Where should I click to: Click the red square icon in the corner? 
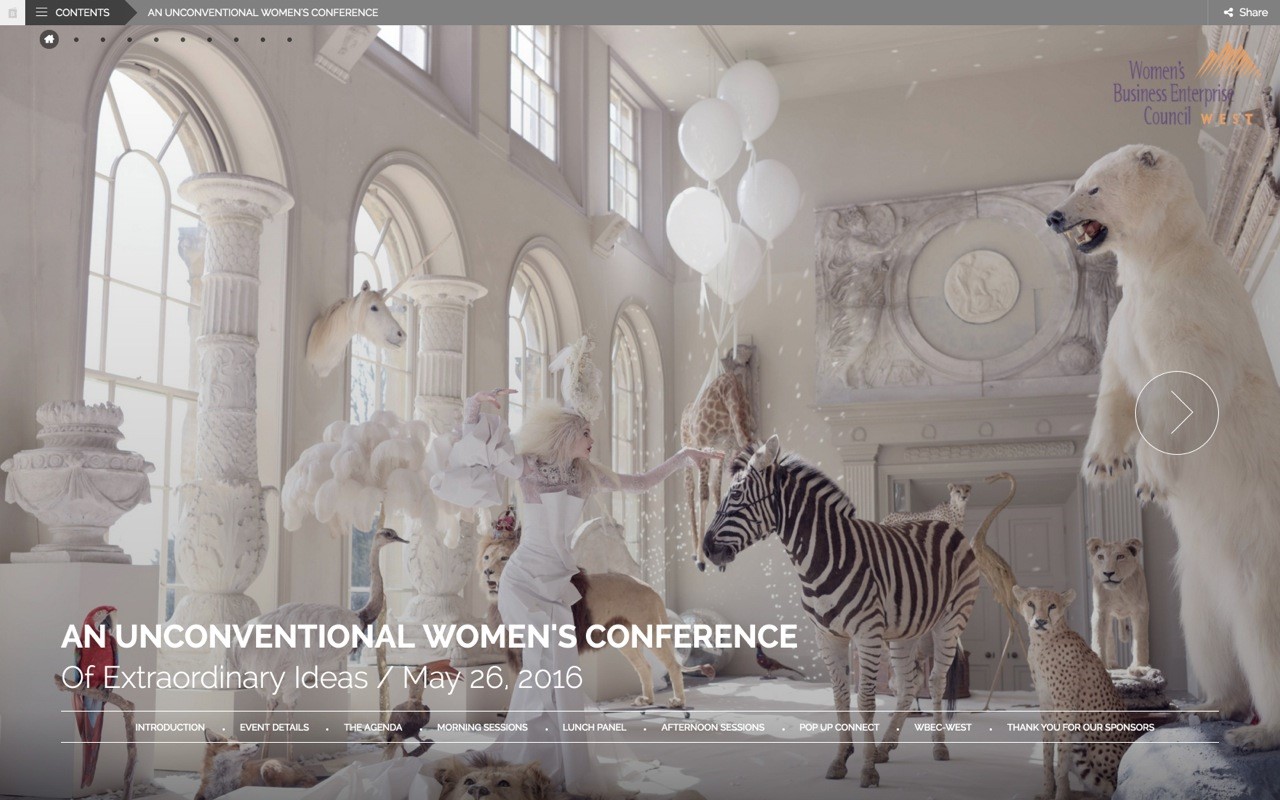coord(13,12)
